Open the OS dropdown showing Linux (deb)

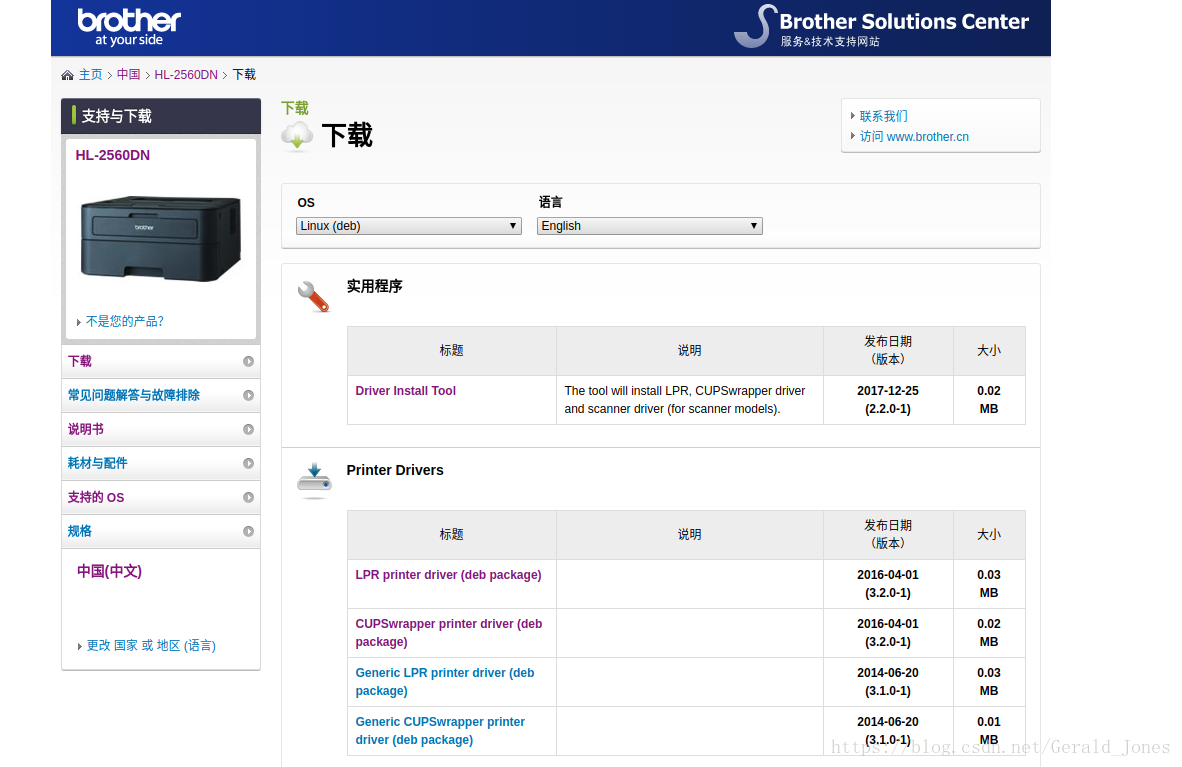pos(409,225)
